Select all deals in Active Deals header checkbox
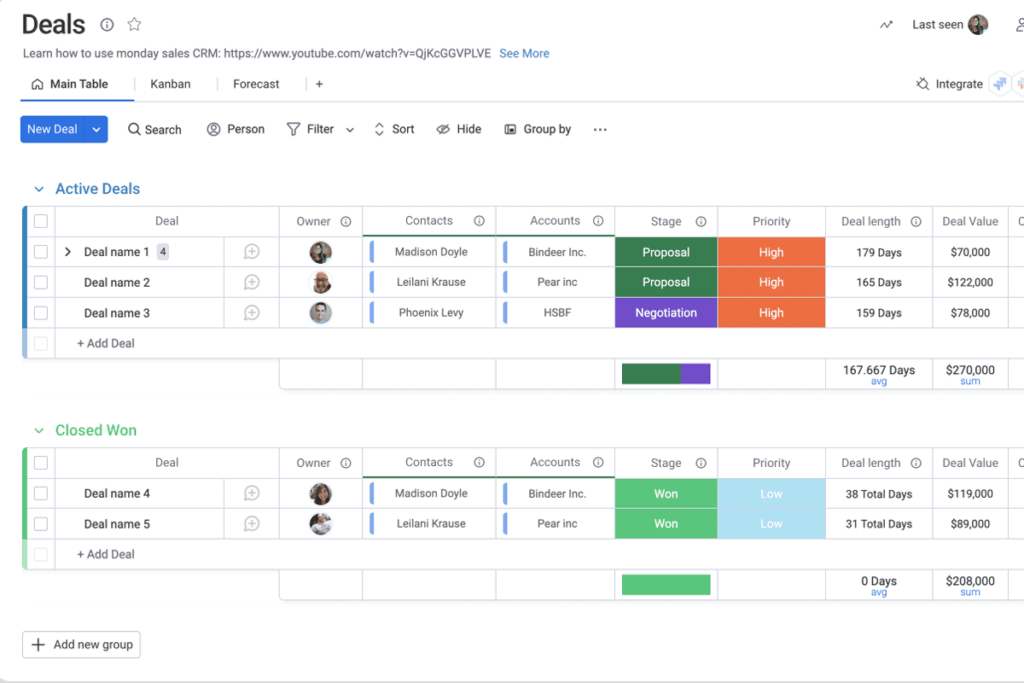 40,221
